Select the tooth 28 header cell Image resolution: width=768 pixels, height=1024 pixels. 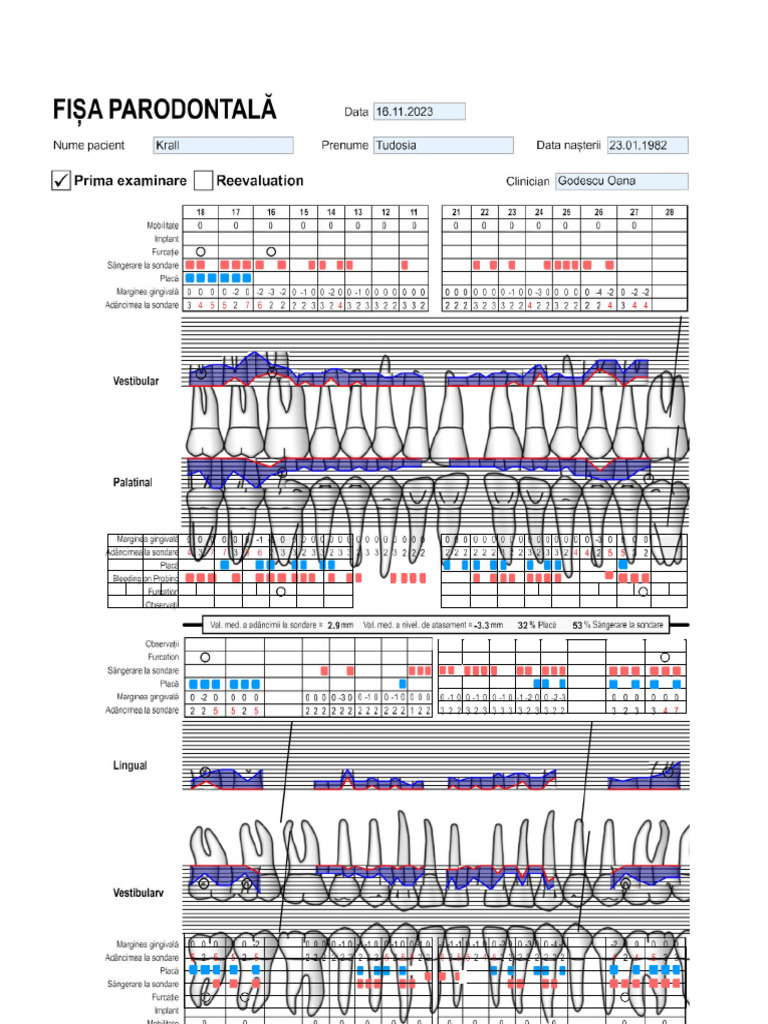pos(669,212)
